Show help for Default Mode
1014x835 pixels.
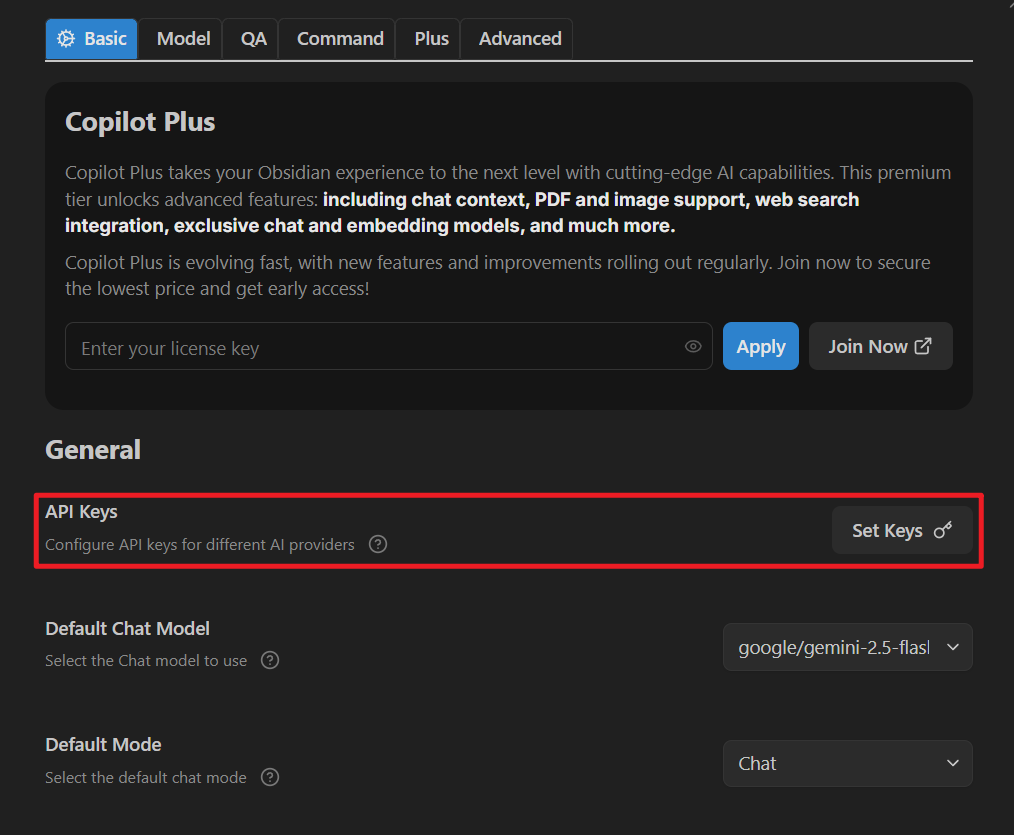(270, 777)
